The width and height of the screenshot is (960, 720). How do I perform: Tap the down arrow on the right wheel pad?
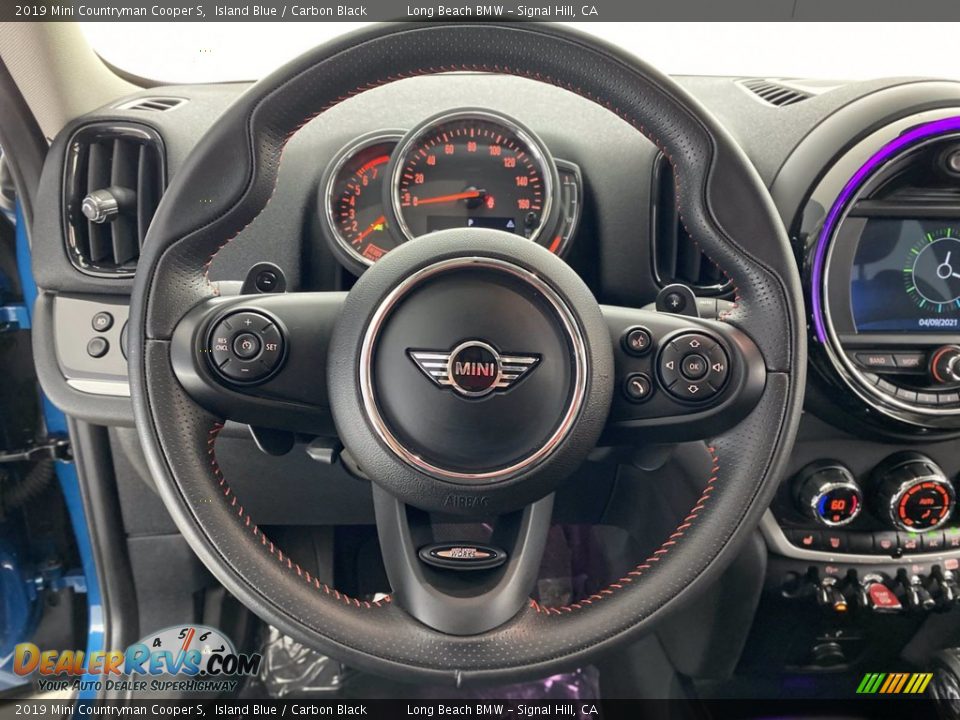[x=692, y=389]
